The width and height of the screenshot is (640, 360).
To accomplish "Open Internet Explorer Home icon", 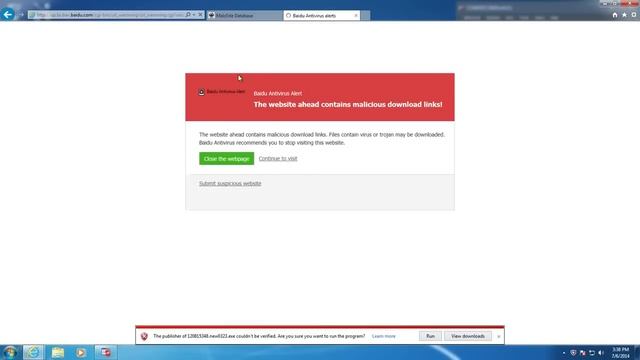I will [x=615, y=15].
